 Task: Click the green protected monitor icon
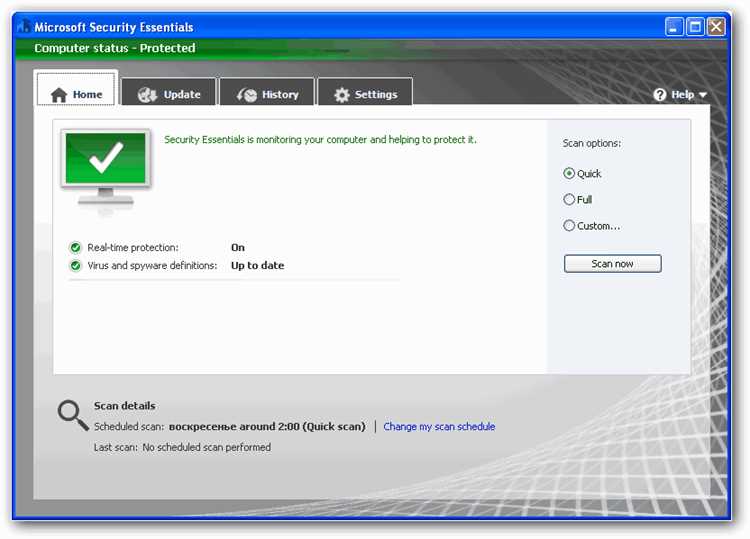106,167
